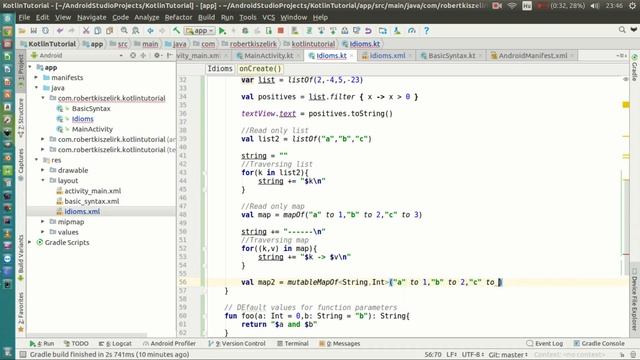This screenshot has height=360, width=640.
Task: Open the VCS menu
Action: [268, 17]
